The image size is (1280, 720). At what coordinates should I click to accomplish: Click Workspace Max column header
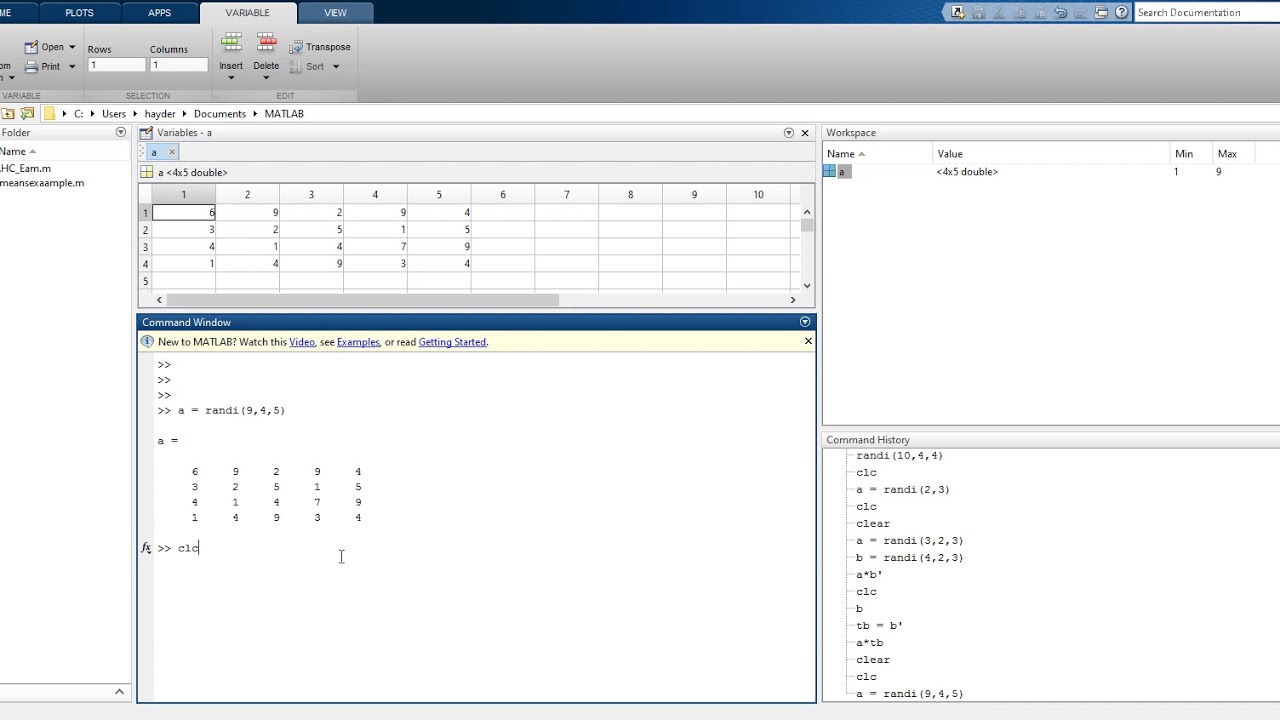point(1227,154)
